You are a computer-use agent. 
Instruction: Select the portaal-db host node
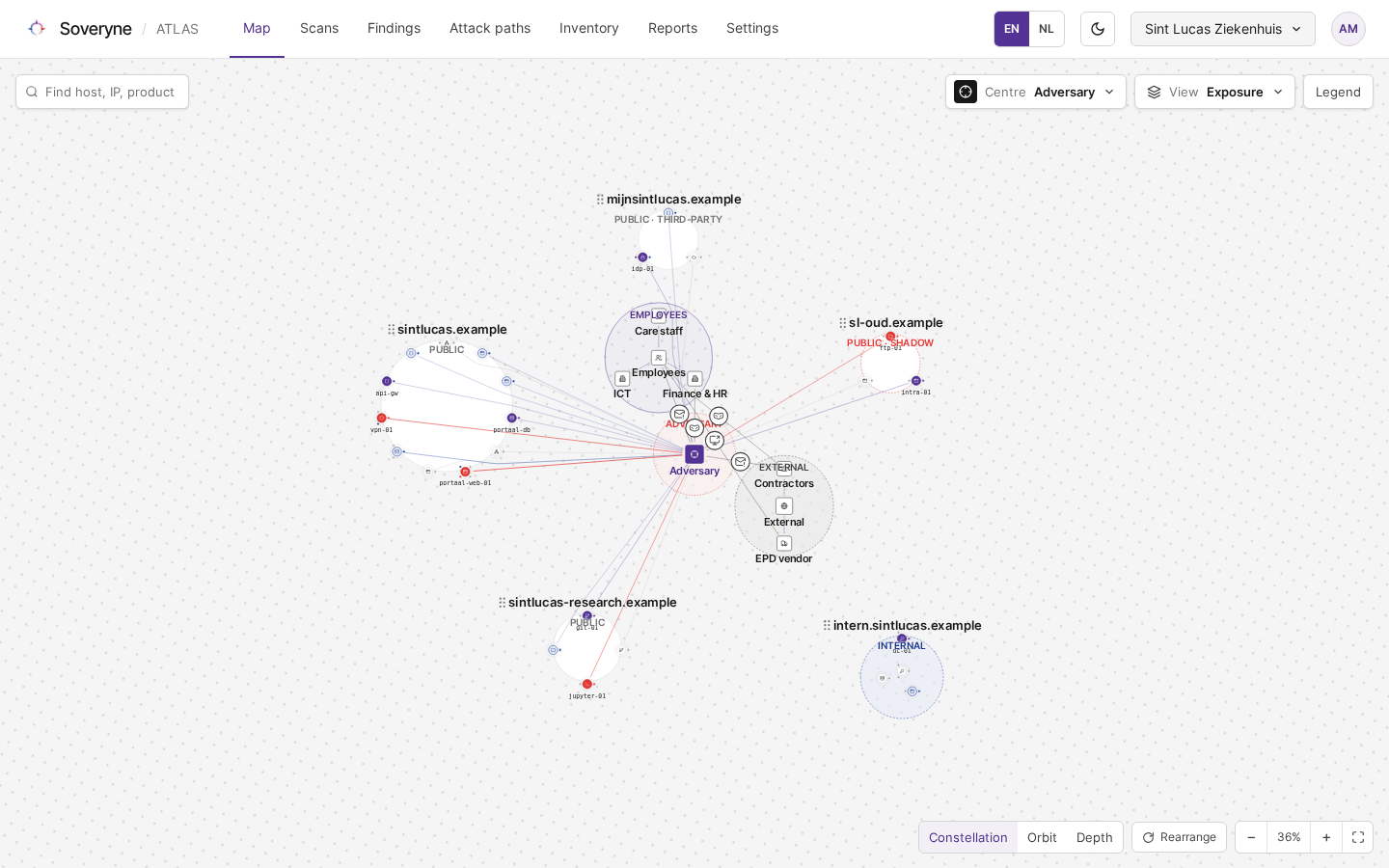pyautogui.click(x=512, y=419)
